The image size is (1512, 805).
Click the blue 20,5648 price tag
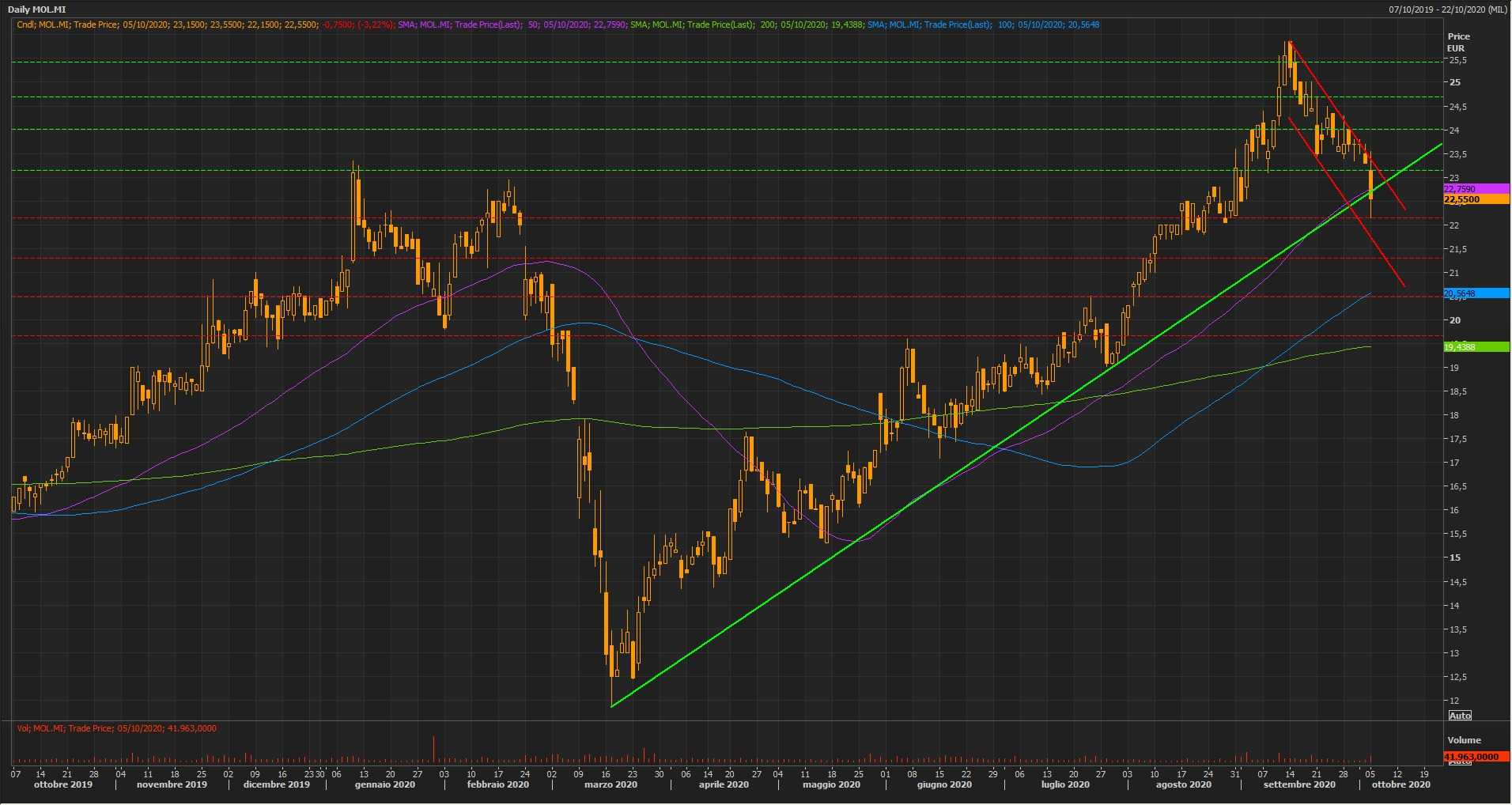coord(1476,293)
